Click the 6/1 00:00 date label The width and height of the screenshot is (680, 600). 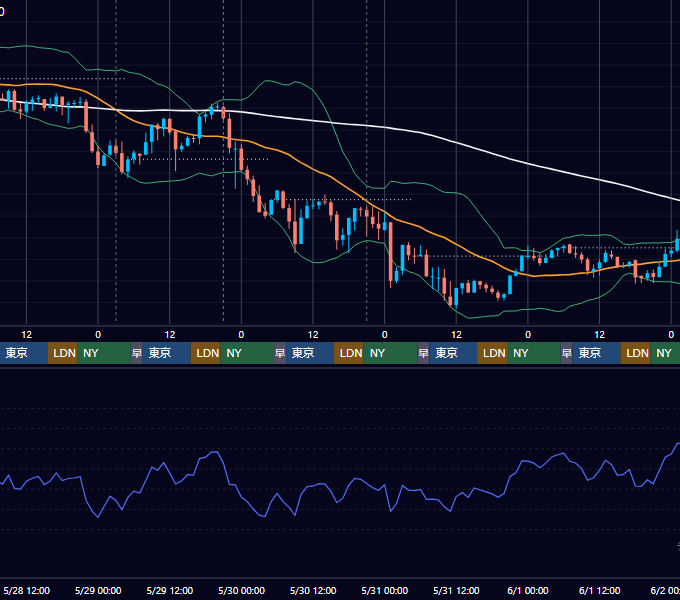coord(528,590)
